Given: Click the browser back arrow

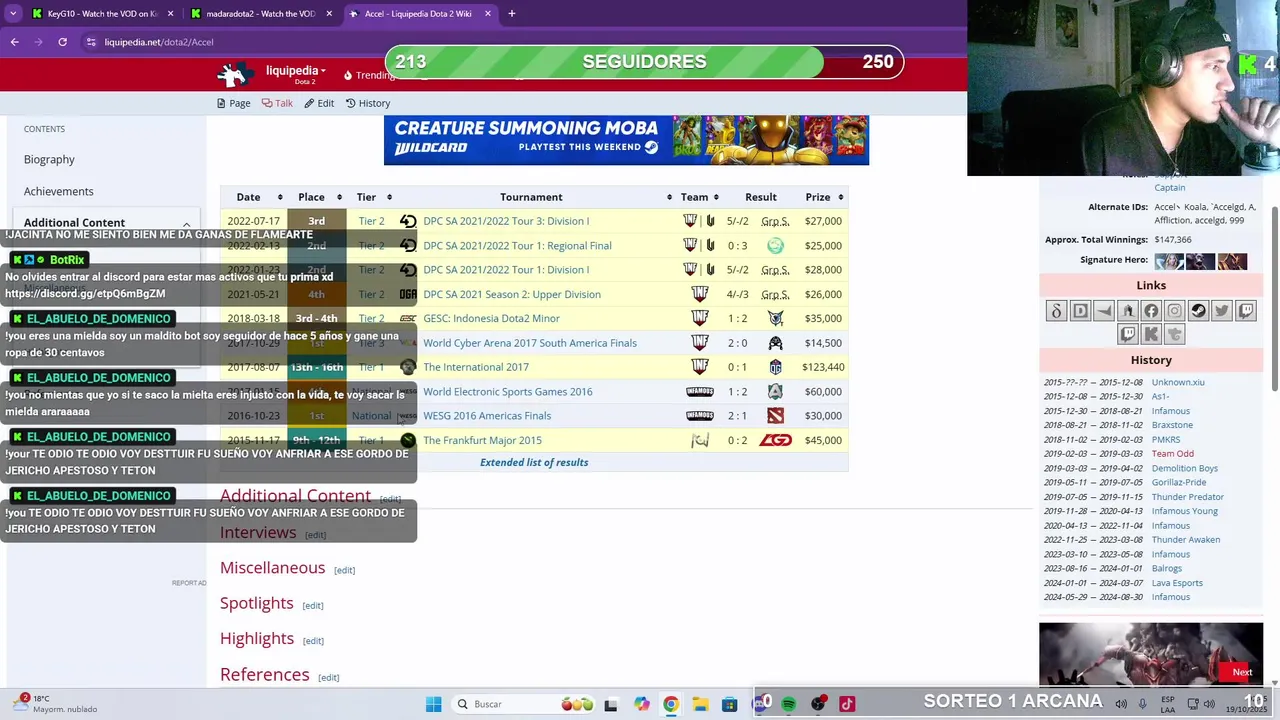Looking at the screenshot, I should click(14, 42).
